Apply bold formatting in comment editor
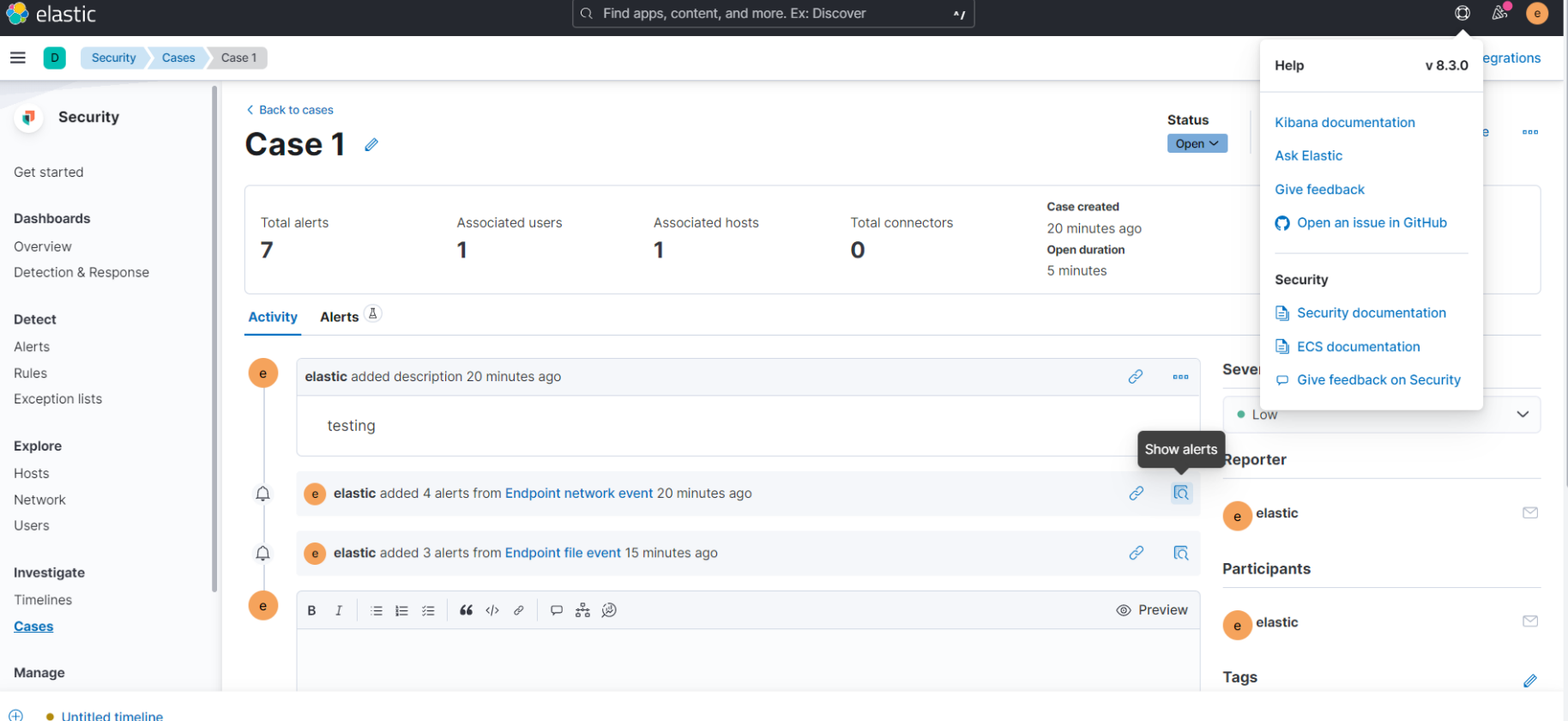1568x721 pixels. tap(312, 610)
